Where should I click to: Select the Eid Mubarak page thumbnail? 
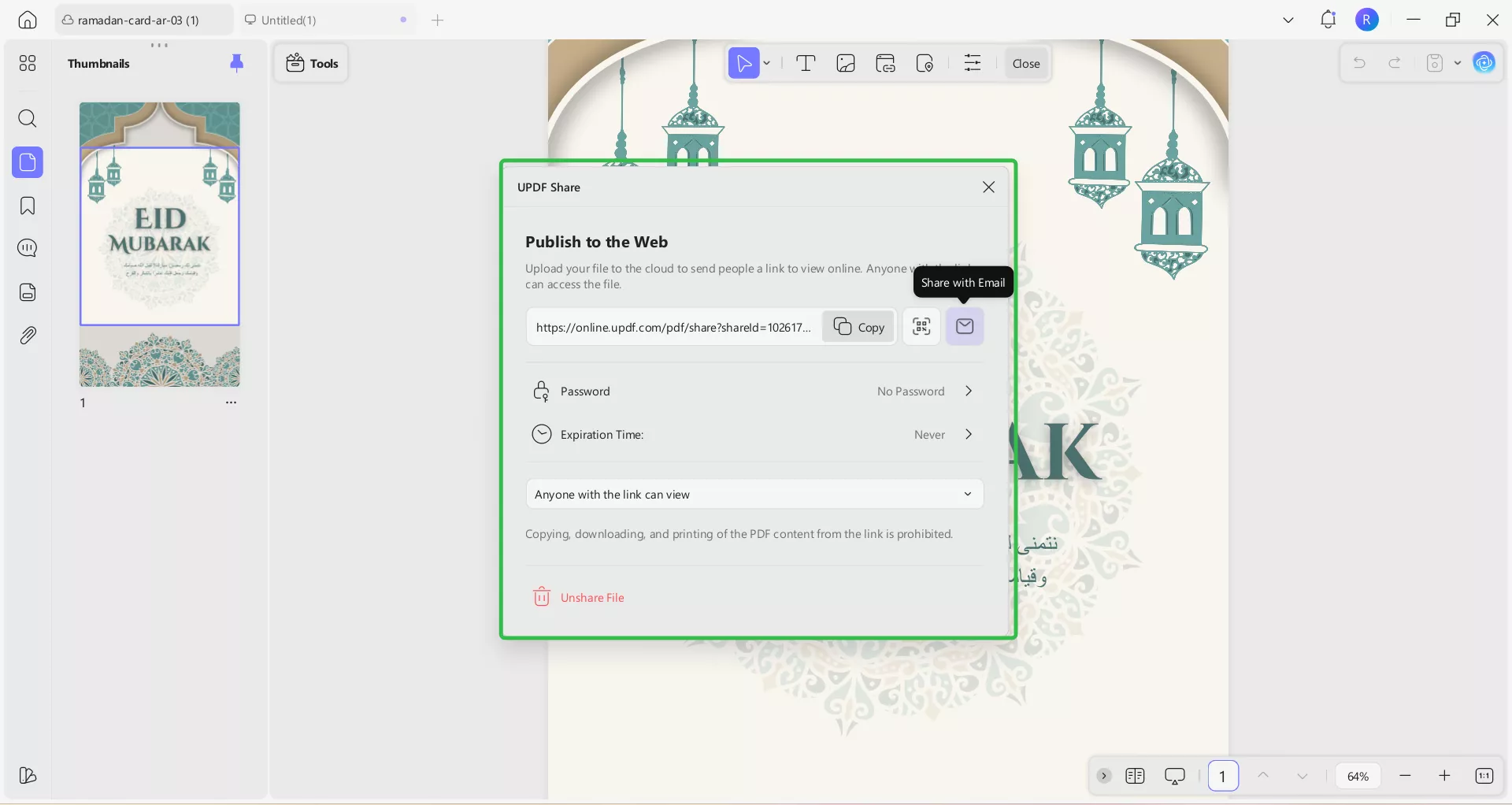coord(160,244)
